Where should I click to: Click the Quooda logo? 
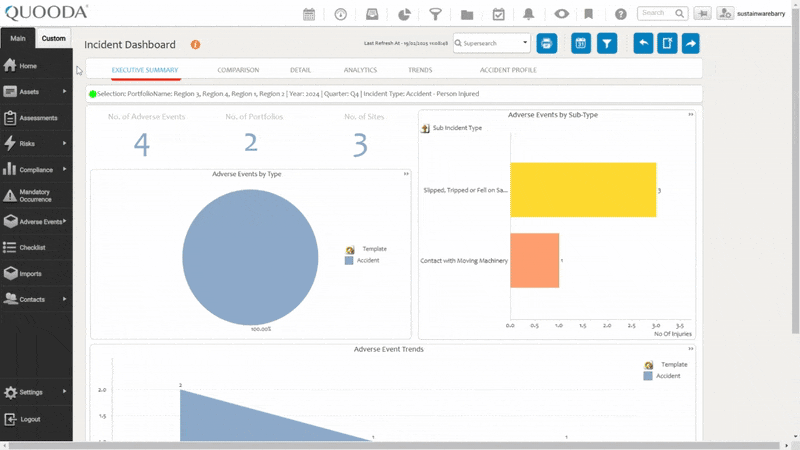click(x=46, y=13)
